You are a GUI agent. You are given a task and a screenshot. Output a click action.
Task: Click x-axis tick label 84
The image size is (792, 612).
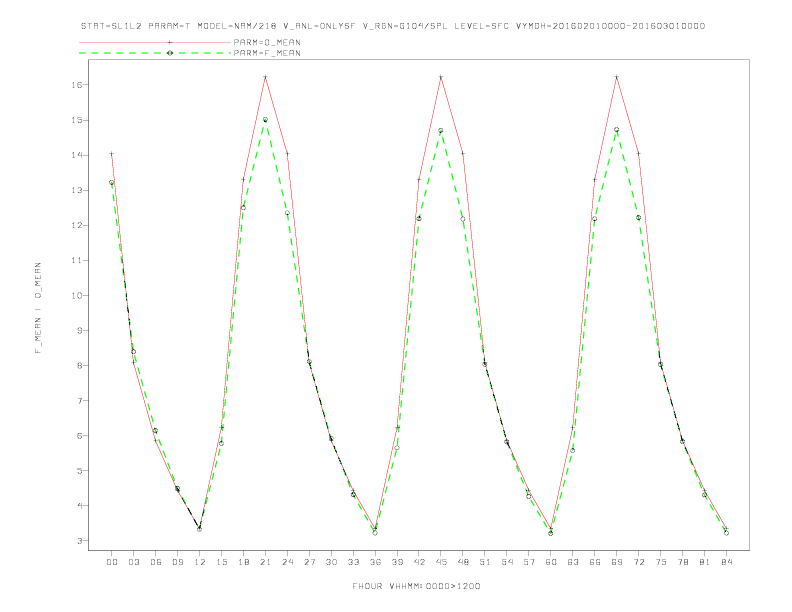click(727, 562)
